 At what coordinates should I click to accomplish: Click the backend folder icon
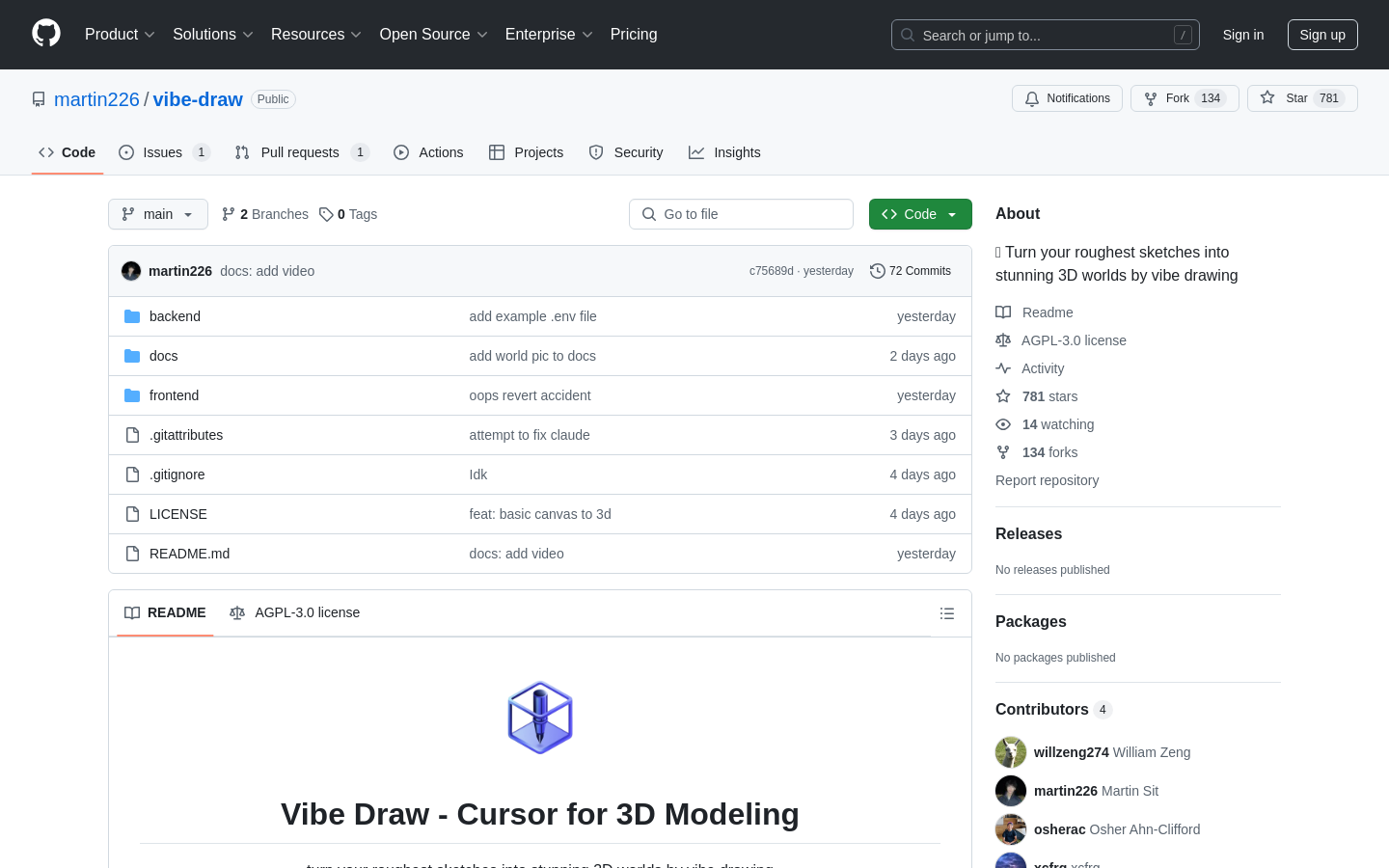pyautogui.click(x=132, y=316)
